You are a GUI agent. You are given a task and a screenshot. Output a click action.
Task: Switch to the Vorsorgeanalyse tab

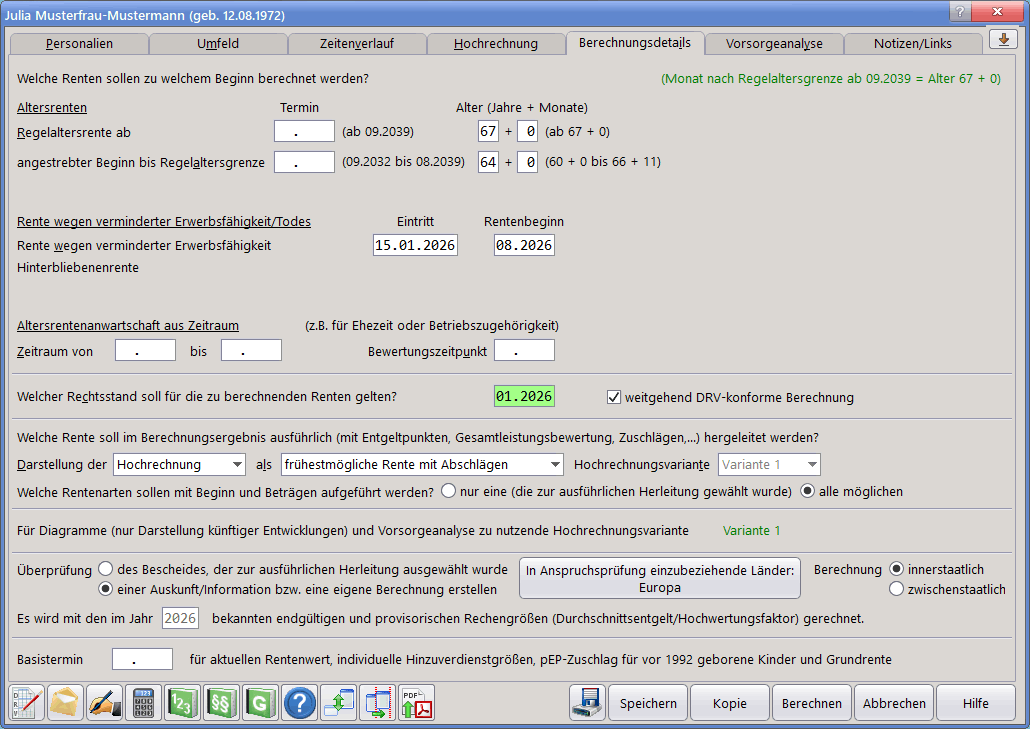[773, 44]
